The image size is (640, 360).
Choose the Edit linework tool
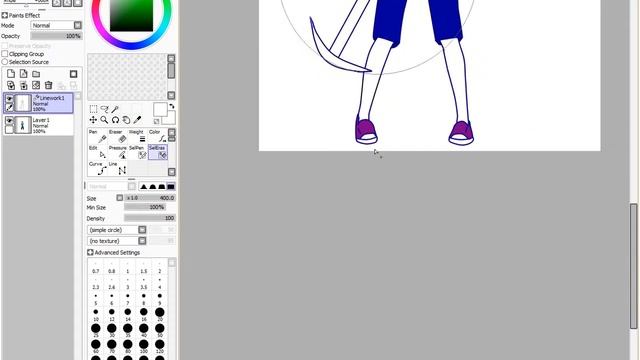click(98, 152)
